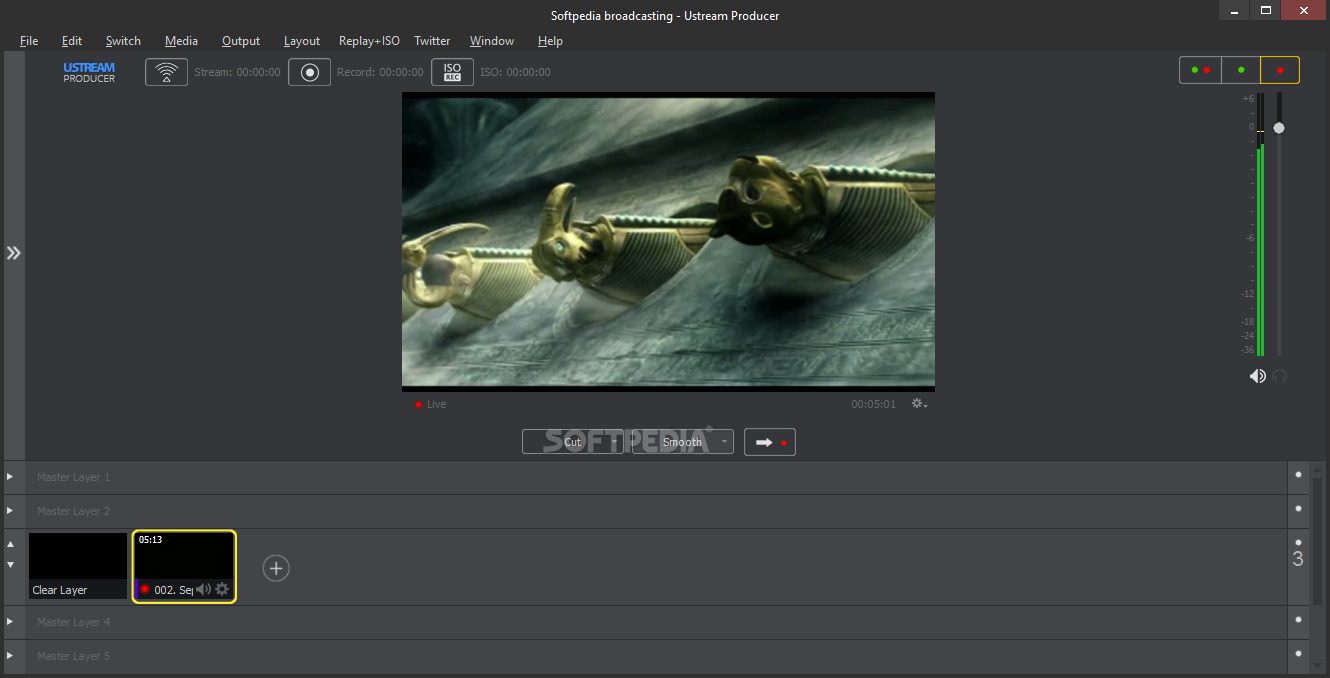Show both preview and live view mode
The width and height of the screenshot is (1330, 678).
pos(1201,70)
